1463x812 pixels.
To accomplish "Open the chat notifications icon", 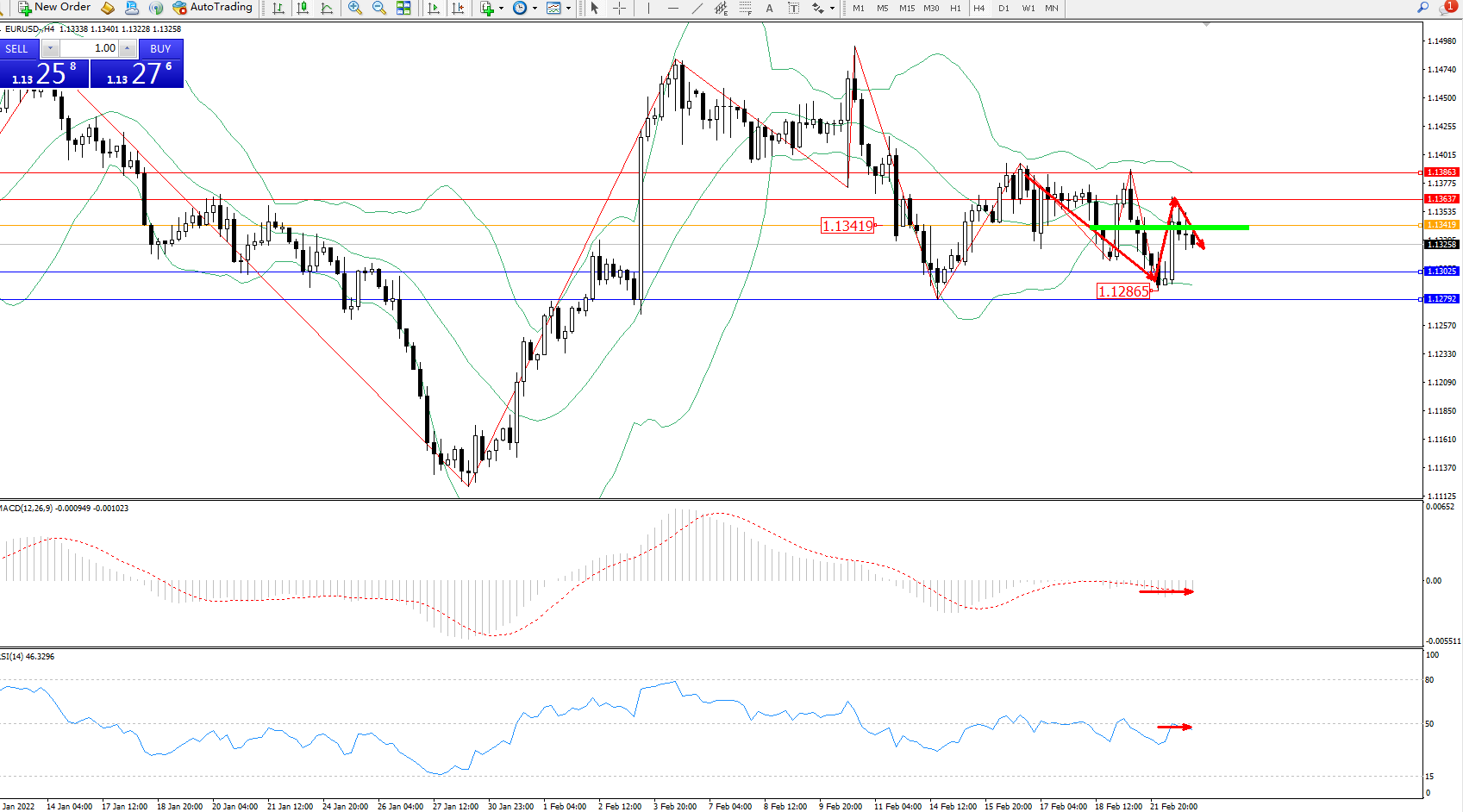I will click(x=1447, y=8).
